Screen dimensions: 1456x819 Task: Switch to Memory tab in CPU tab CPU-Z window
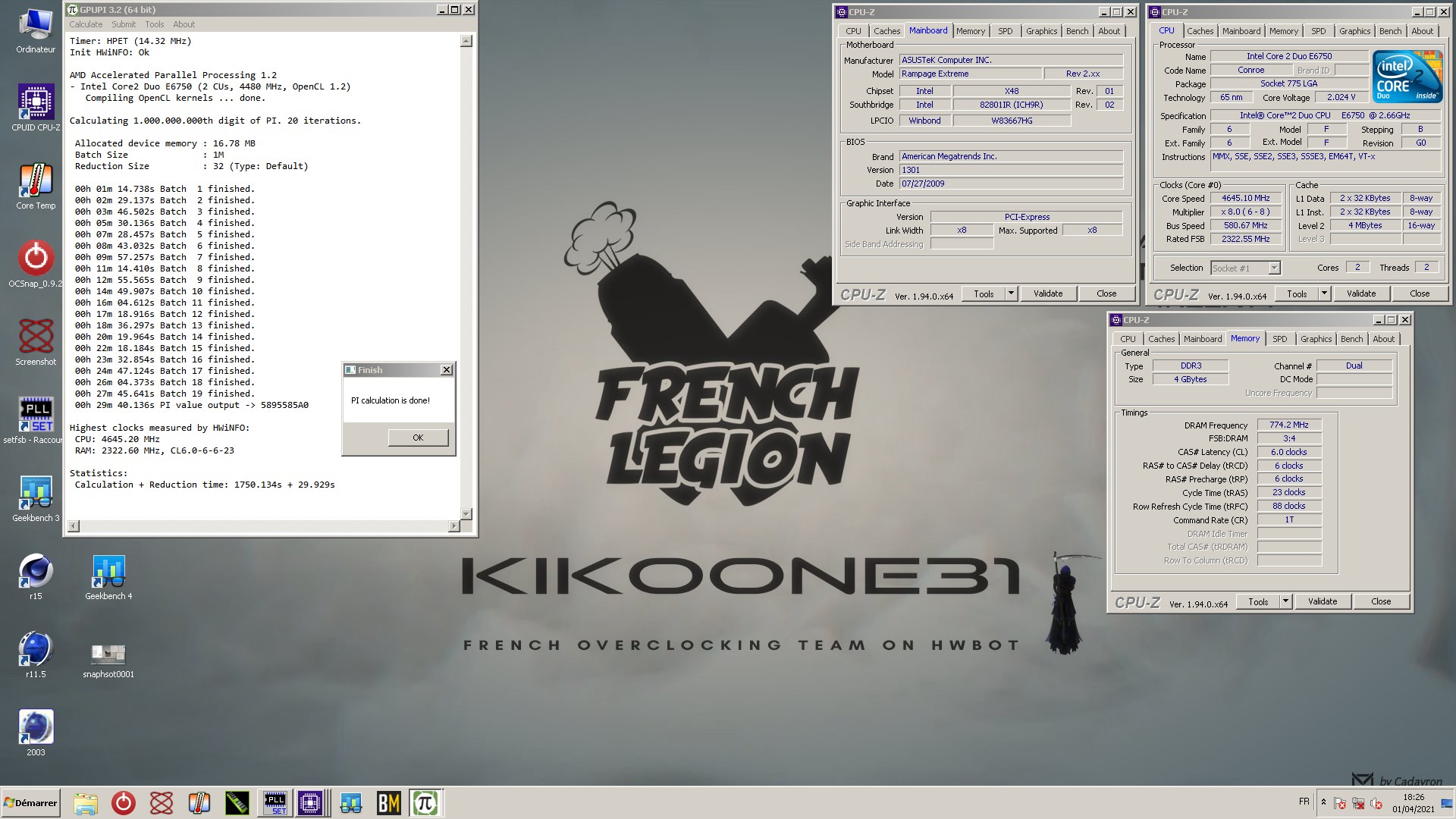[1283, 31]
